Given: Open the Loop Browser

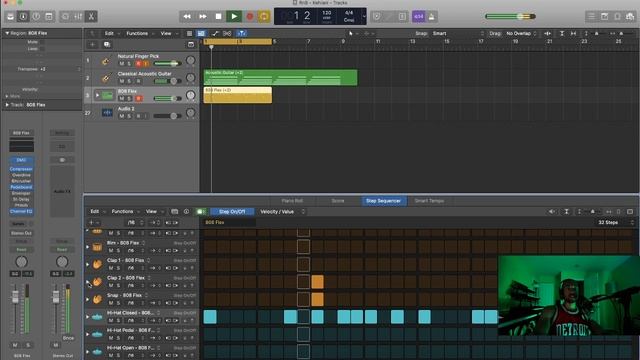Looking at the screenshot, I should click(x=617, y=16).
